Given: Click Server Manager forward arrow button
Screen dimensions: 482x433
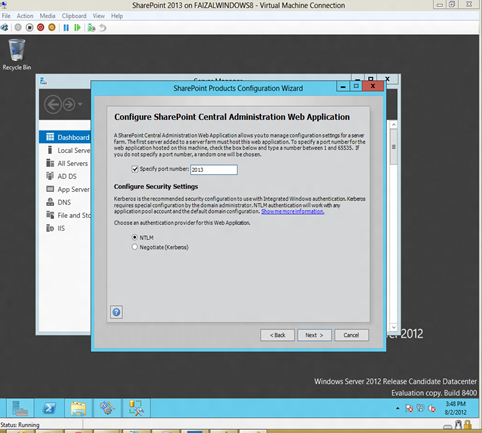Looking at the screenshot, I should coord(69,105).
